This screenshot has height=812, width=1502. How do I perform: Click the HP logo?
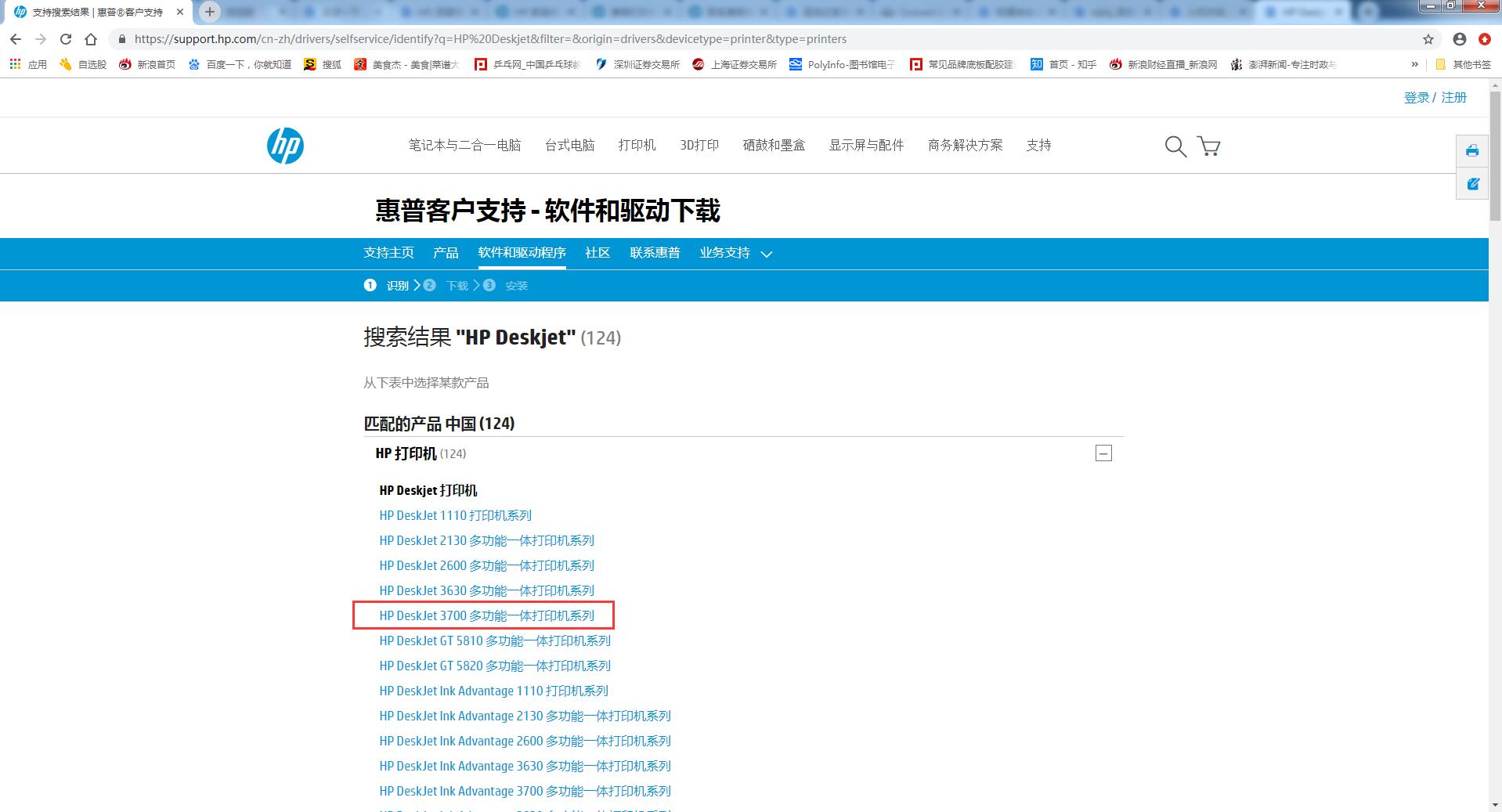point(285,146)
